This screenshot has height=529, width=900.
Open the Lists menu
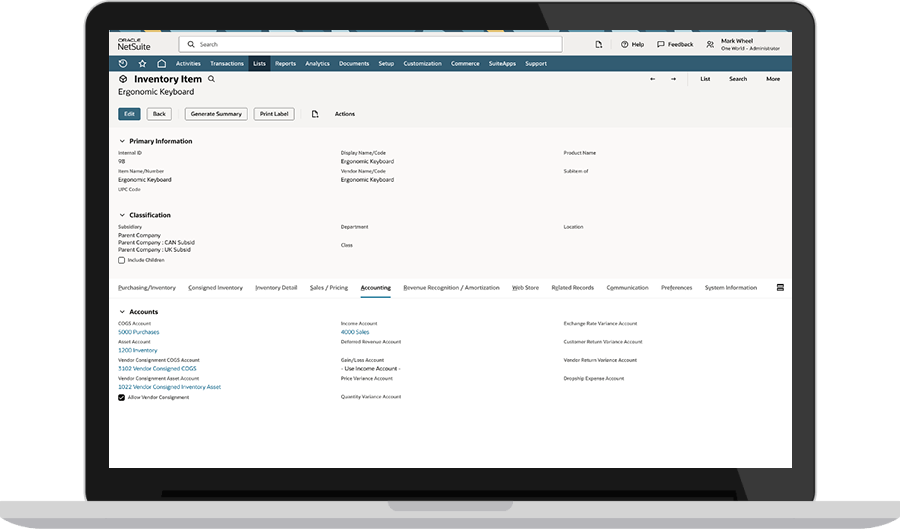[259, 64]
